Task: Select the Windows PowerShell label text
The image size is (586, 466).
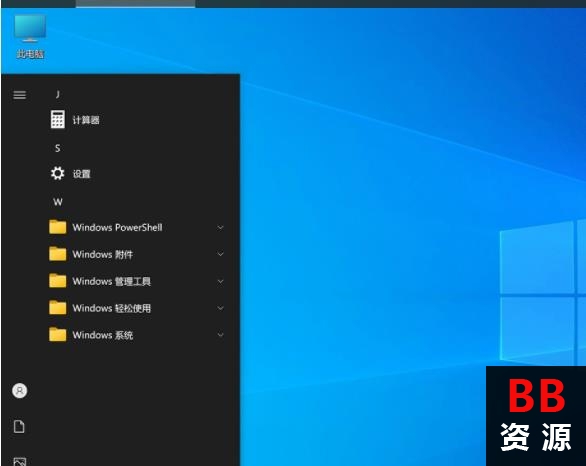Action: pyautogui.click(x=117, y=227)
